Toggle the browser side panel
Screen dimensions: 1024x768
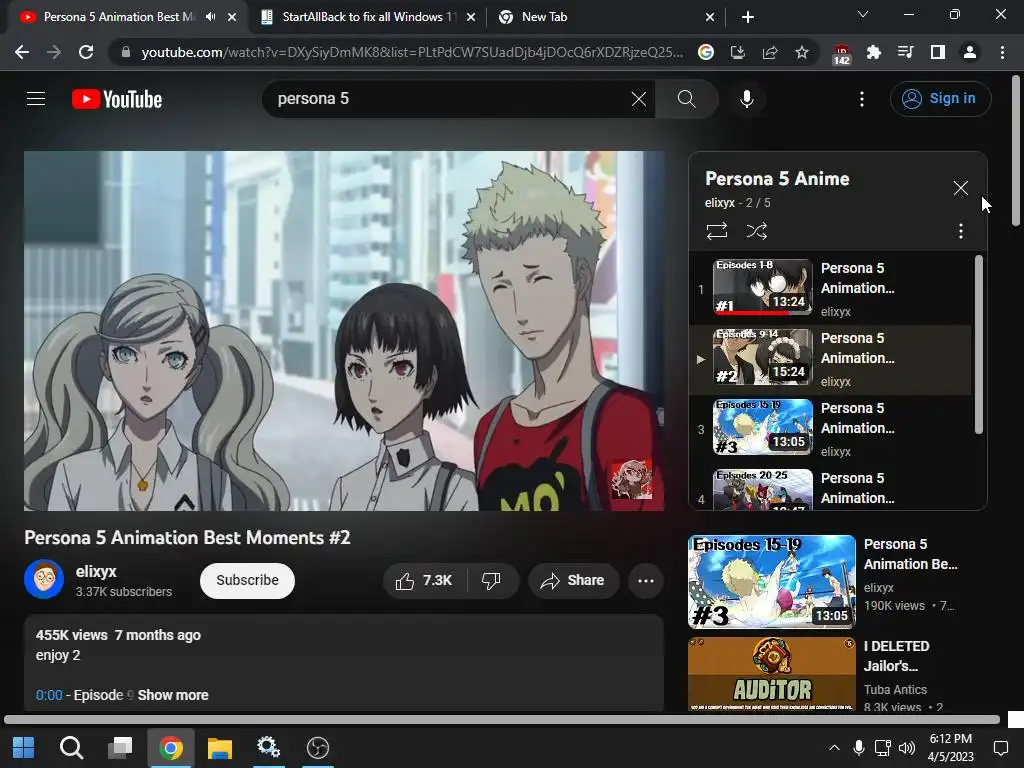point(937,52)
